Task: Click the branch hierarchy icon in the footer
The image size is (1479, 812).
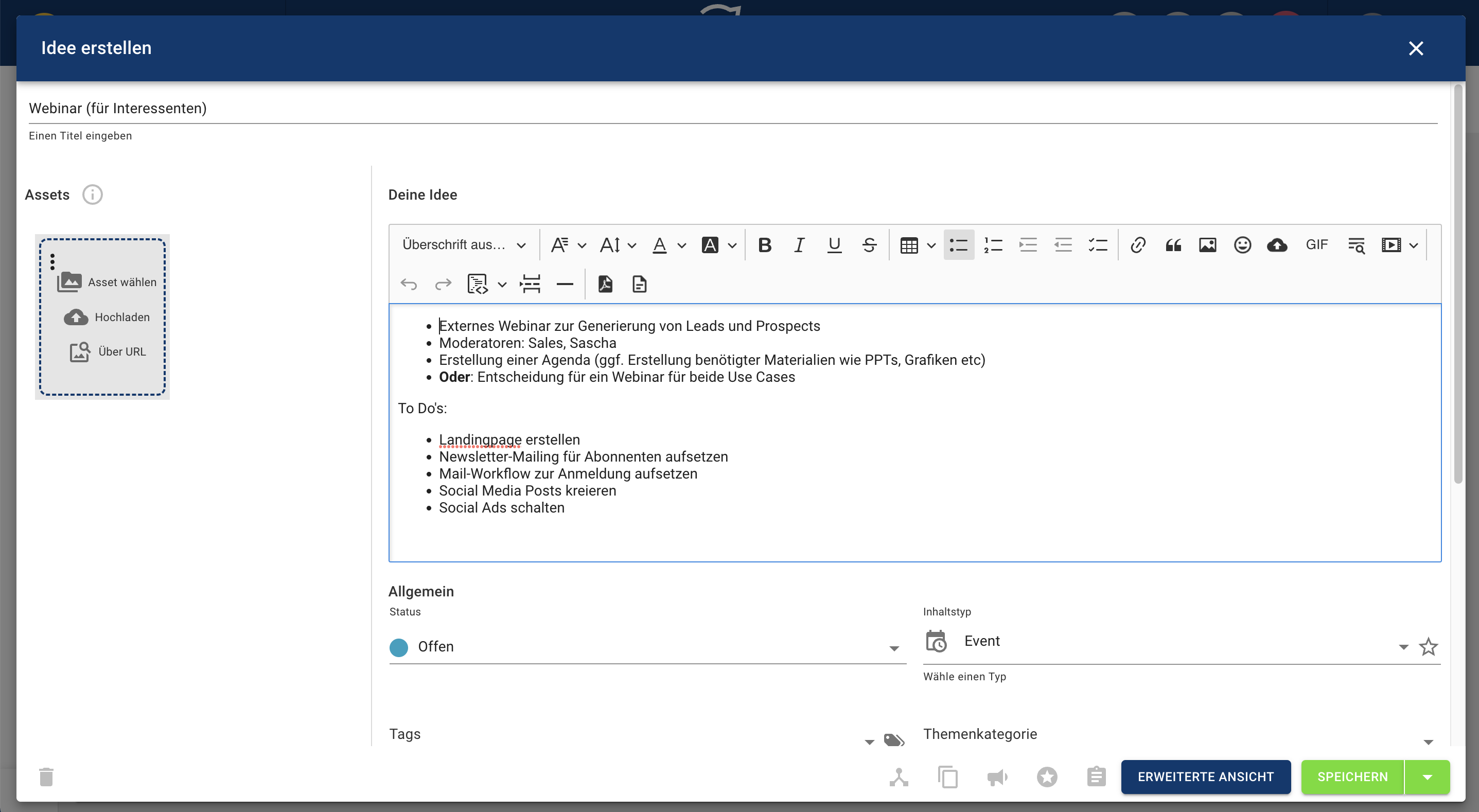Action: pyautogui.click(x=899, y=777)
